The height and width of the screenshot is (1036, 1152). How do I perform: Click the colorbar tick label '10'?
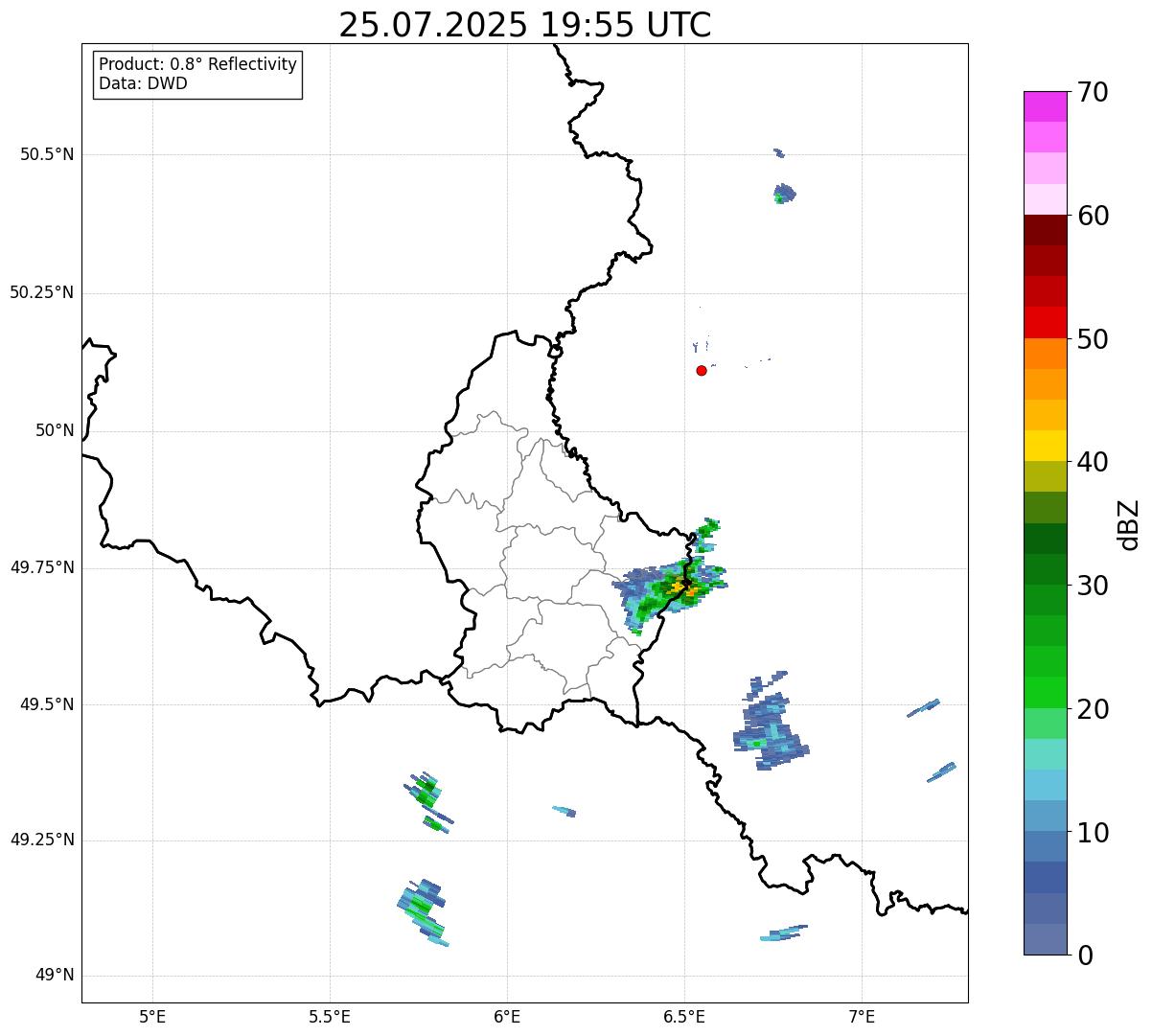(1093, 833)
